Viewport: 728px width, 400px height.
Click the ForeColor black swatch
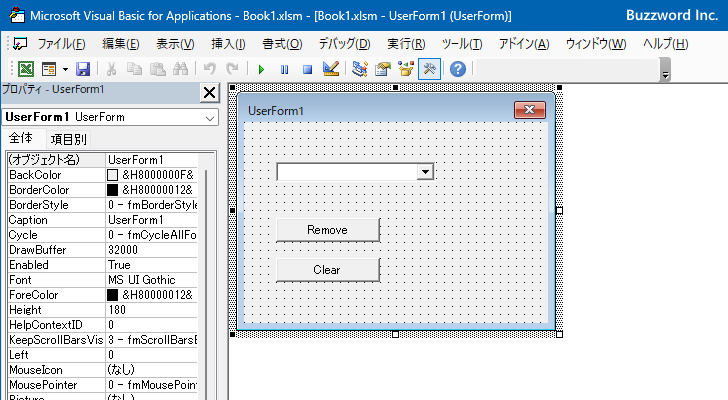point(112,295)
